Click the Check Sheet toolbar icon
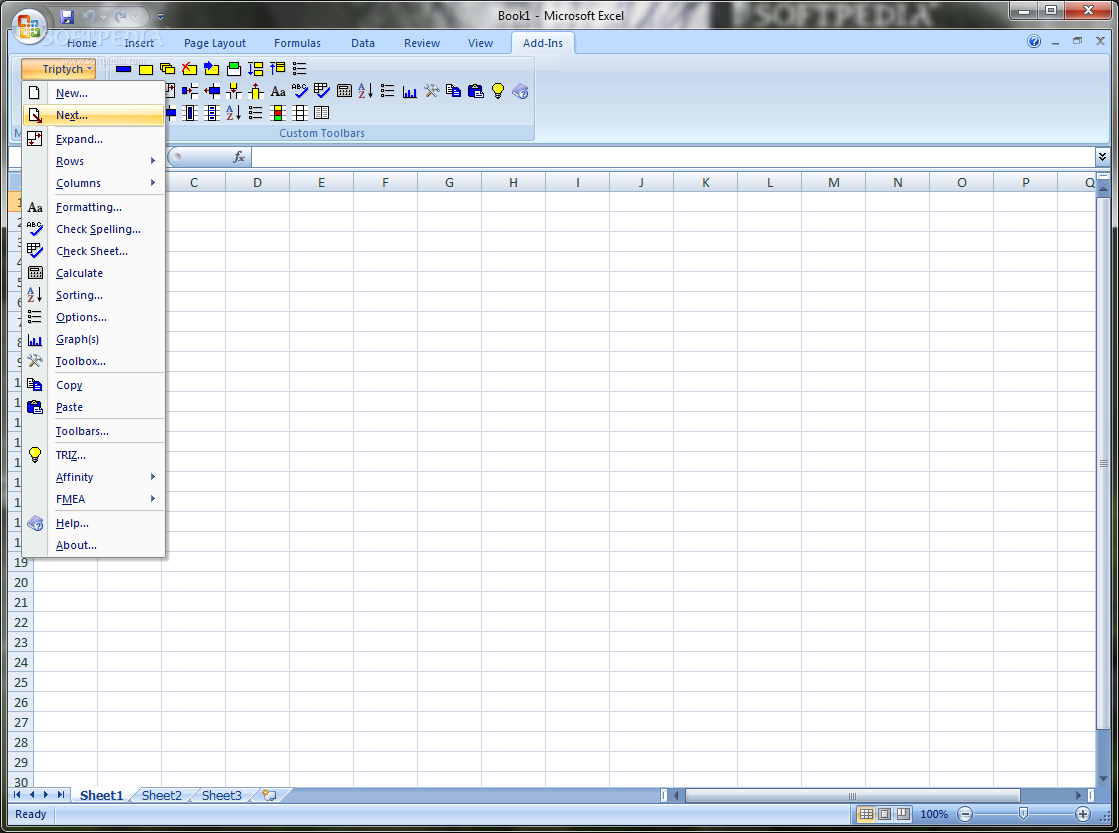 click(x=322, y=91)
